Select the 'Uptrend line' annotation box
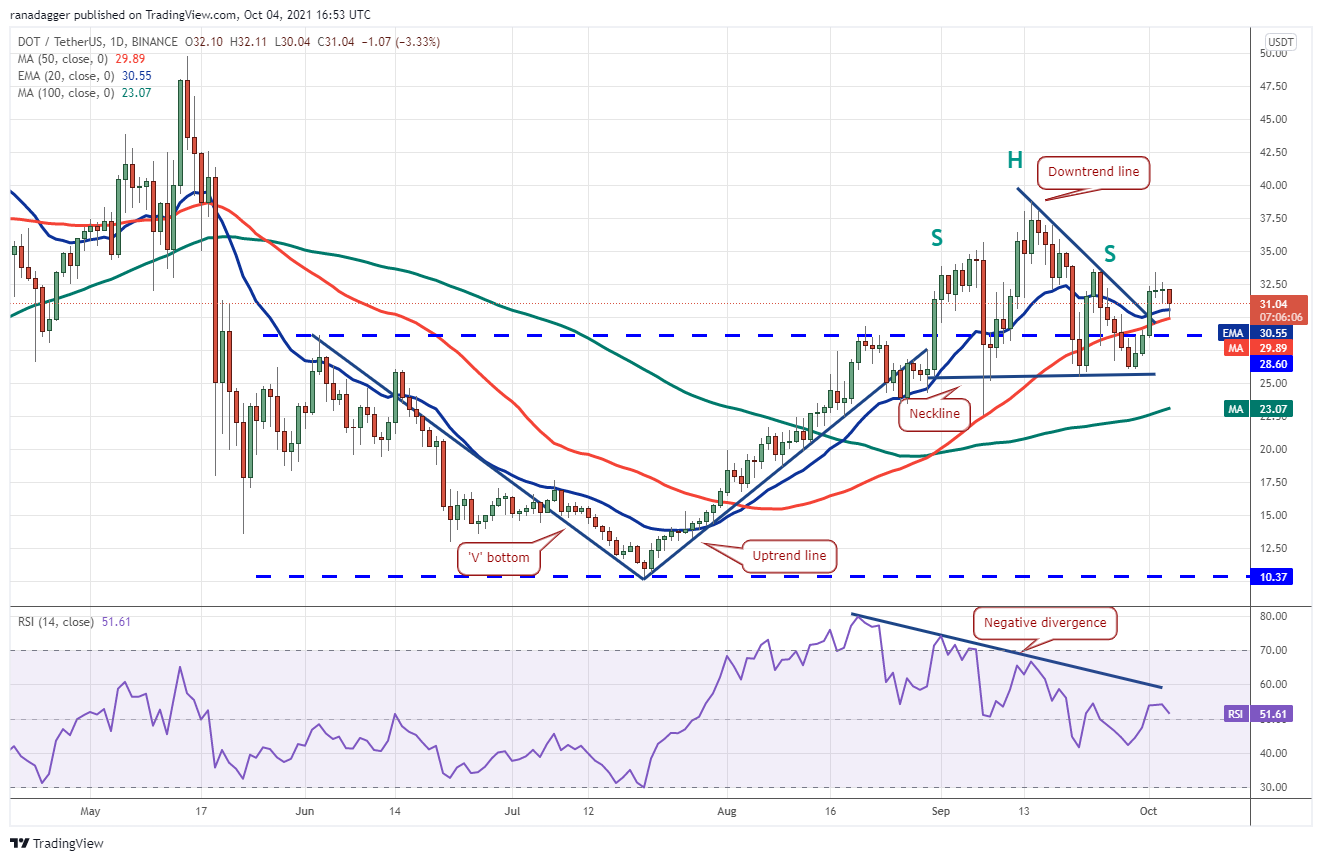Screen dimensions: 1322x861 click(788, 556)
